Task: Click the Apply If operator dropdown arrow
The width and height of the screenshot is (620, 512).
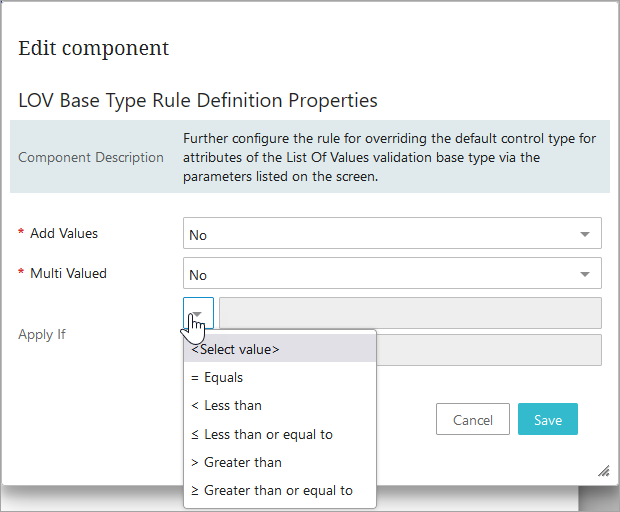Action: click(198, 313)
